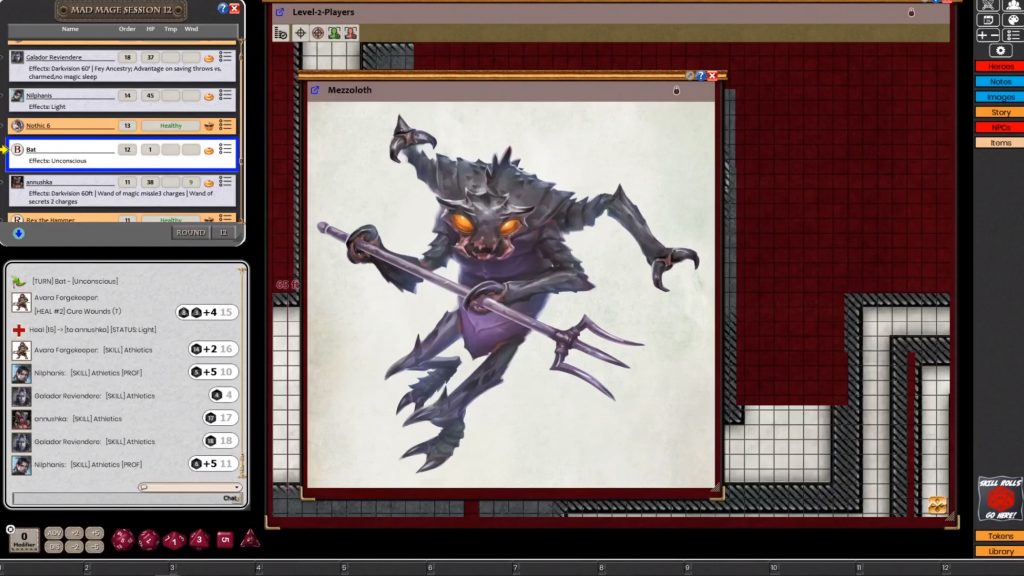The height and width of the screenshot is (576, 1024).
Task: Open help for the Mezzoloth window
Action: point(701,76)
